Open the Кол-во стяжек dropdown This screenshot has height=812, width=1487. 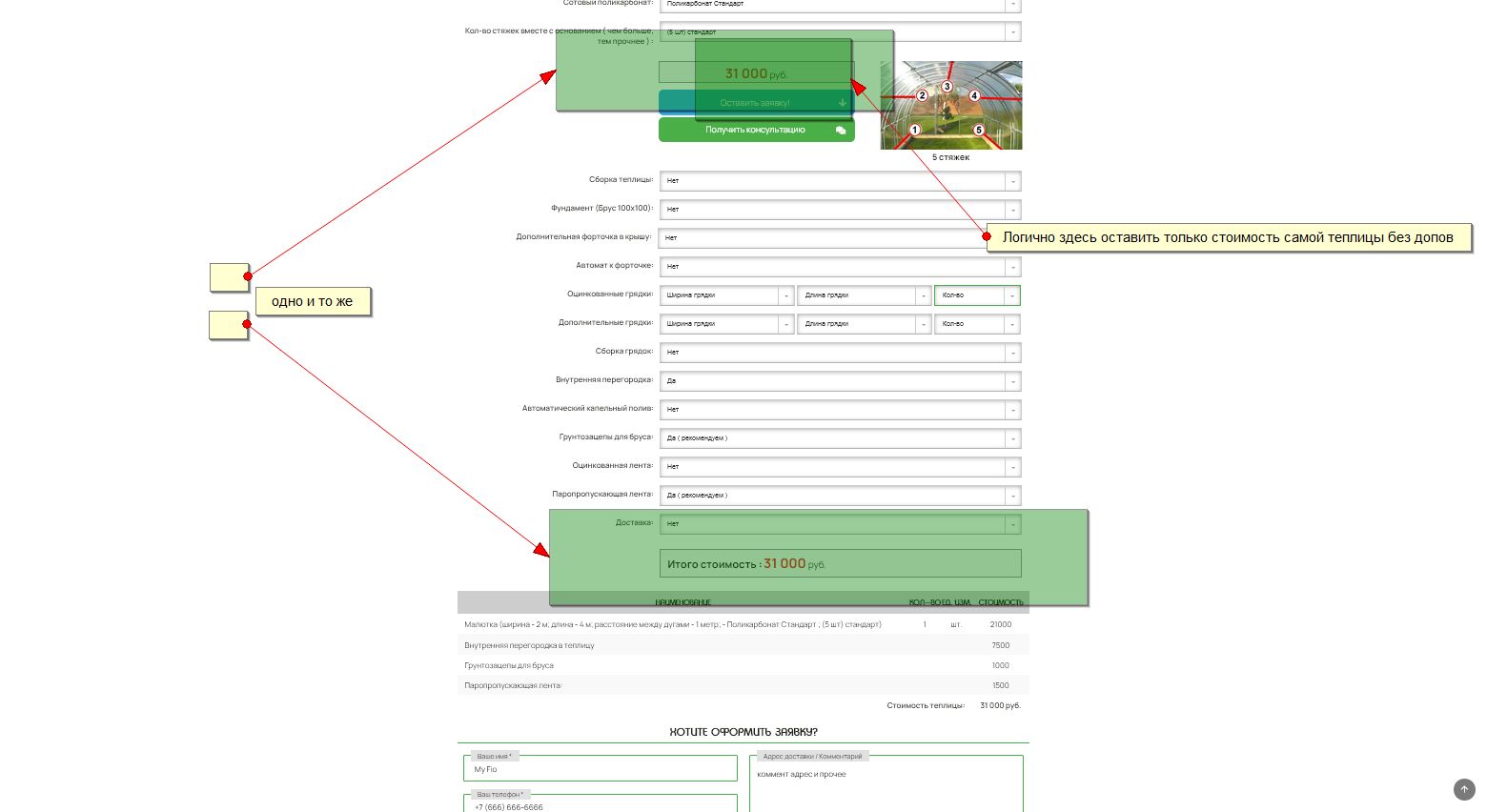pyautogui.click(x=840, y=31)
